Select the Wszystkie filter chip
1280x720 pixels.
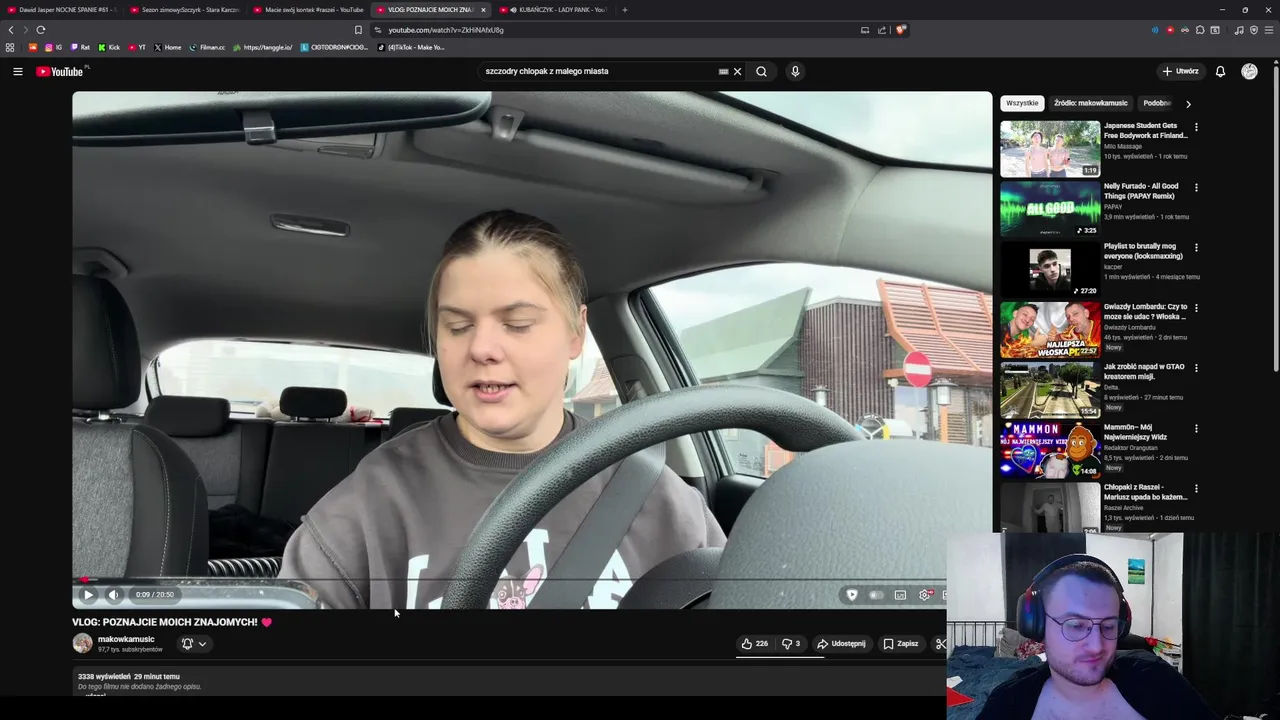[x=1022, y=103]
